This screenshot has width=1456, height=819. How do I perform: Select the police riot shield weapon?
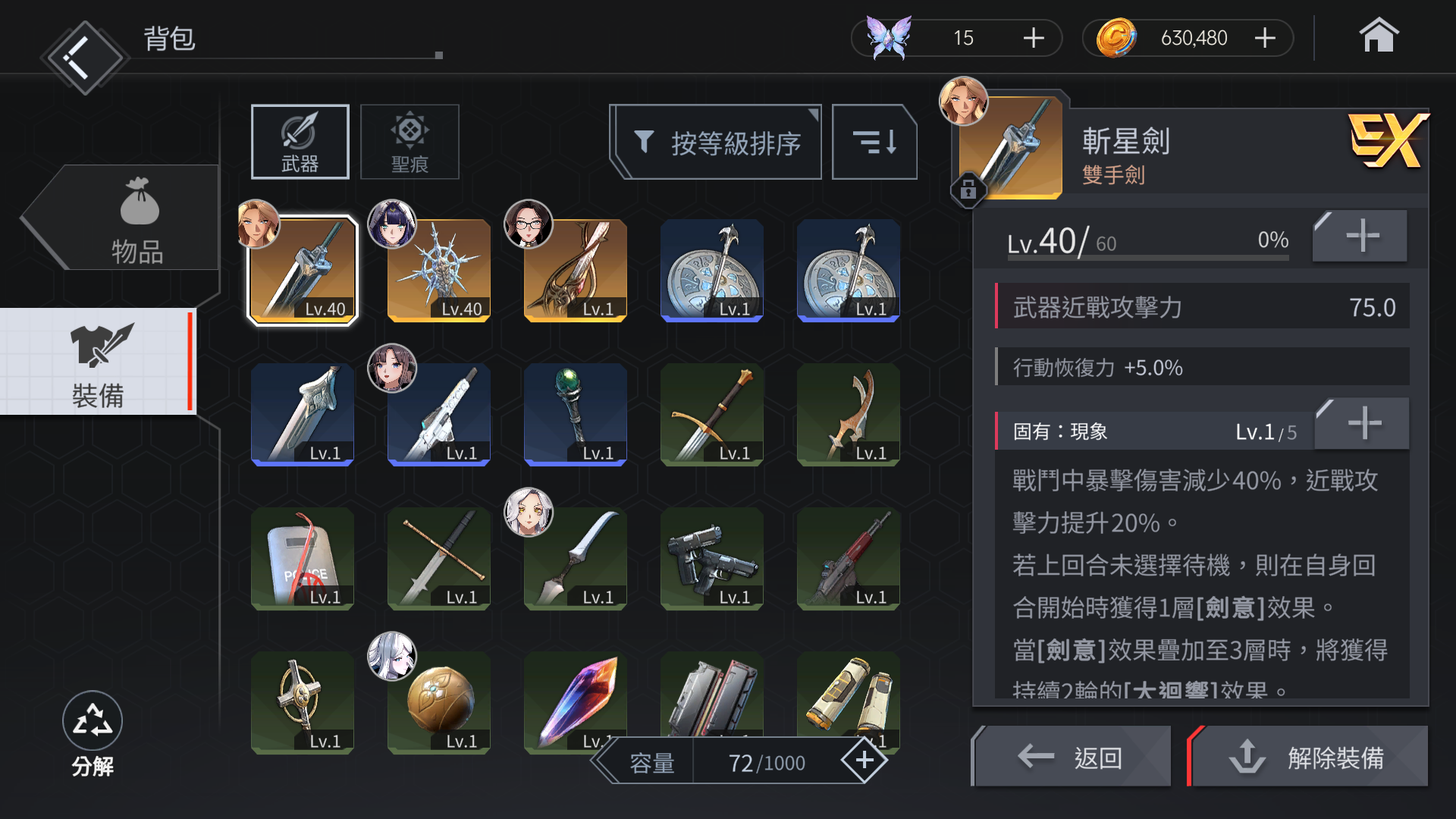click(303, 559)
